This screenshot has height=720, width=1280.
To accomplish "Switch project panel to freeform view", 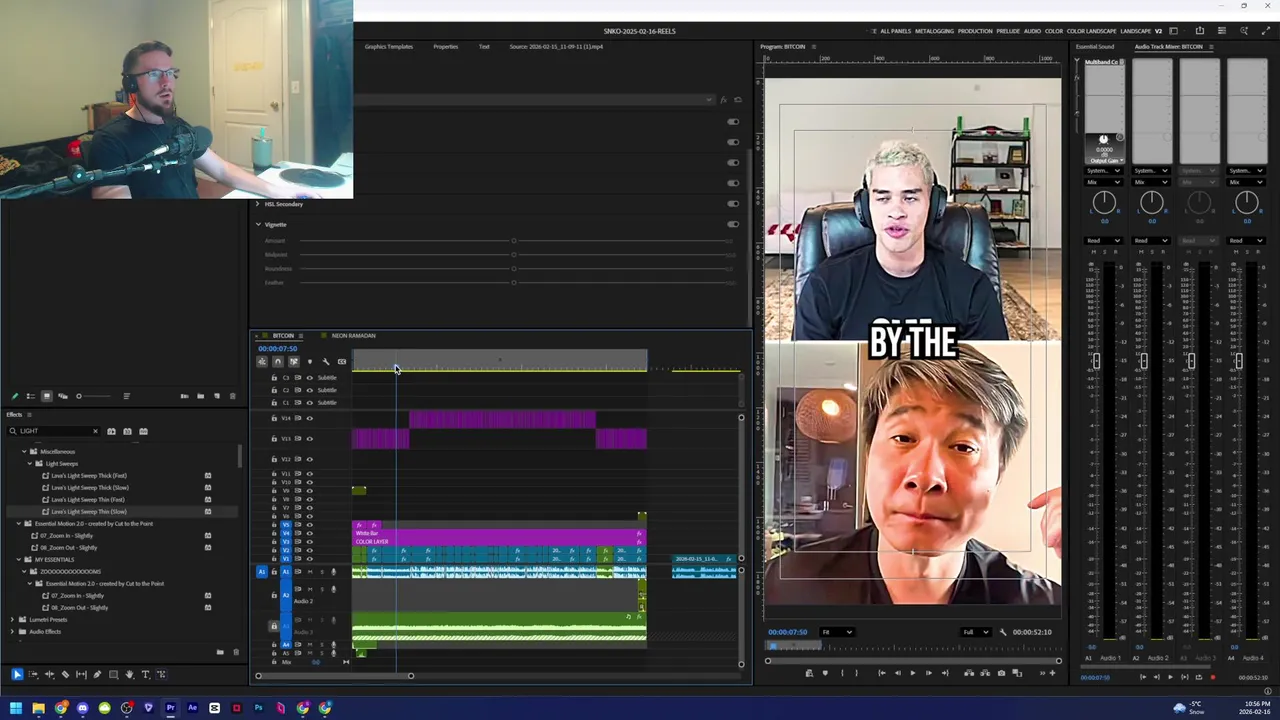I will click(x=62, y=396).
